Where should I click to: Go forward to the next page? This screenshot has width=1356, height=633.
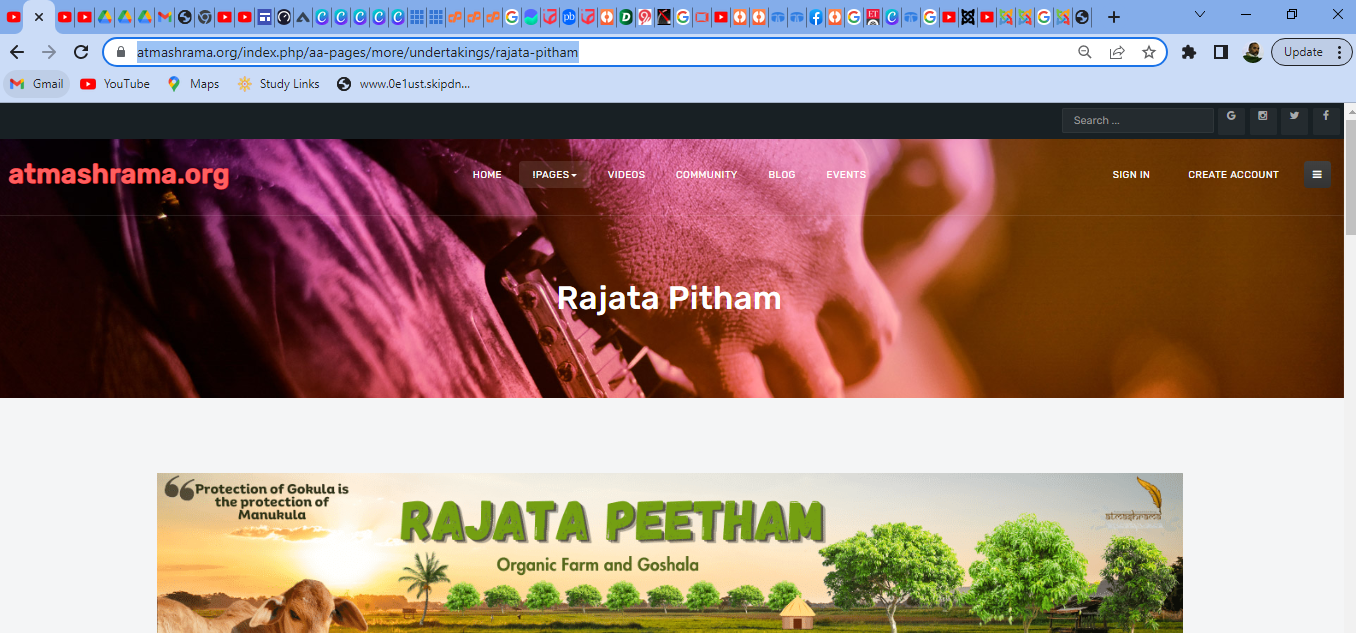(49, 52)
